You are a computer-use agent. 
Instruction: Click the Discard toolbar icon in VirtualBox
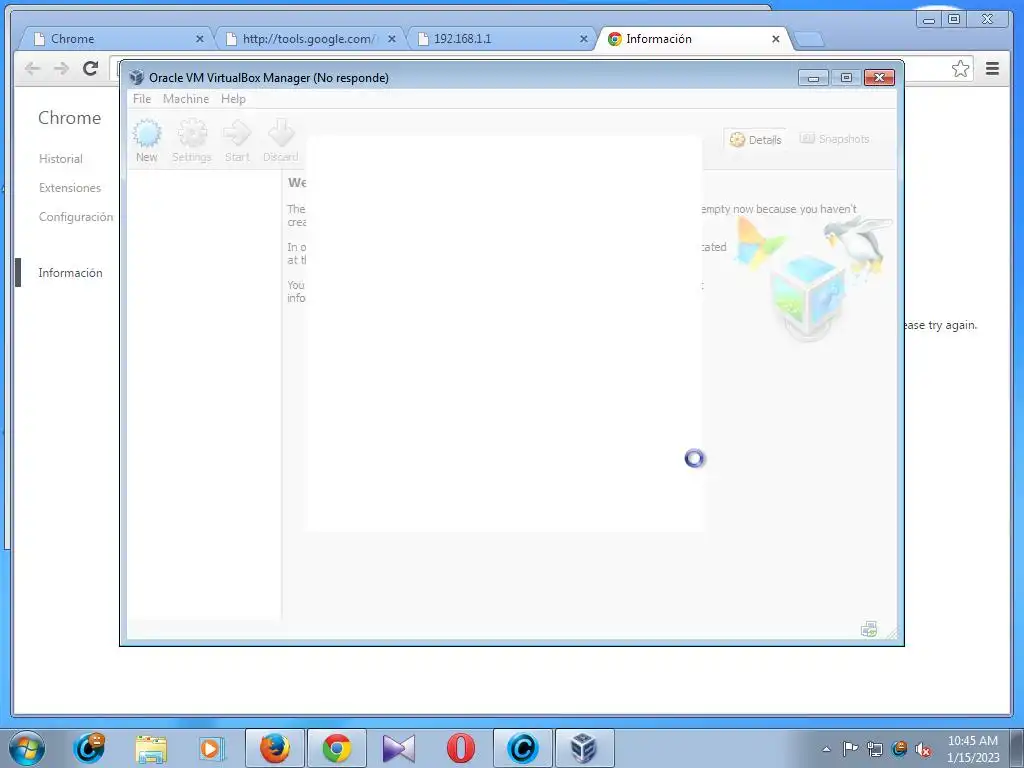[281, 140]
